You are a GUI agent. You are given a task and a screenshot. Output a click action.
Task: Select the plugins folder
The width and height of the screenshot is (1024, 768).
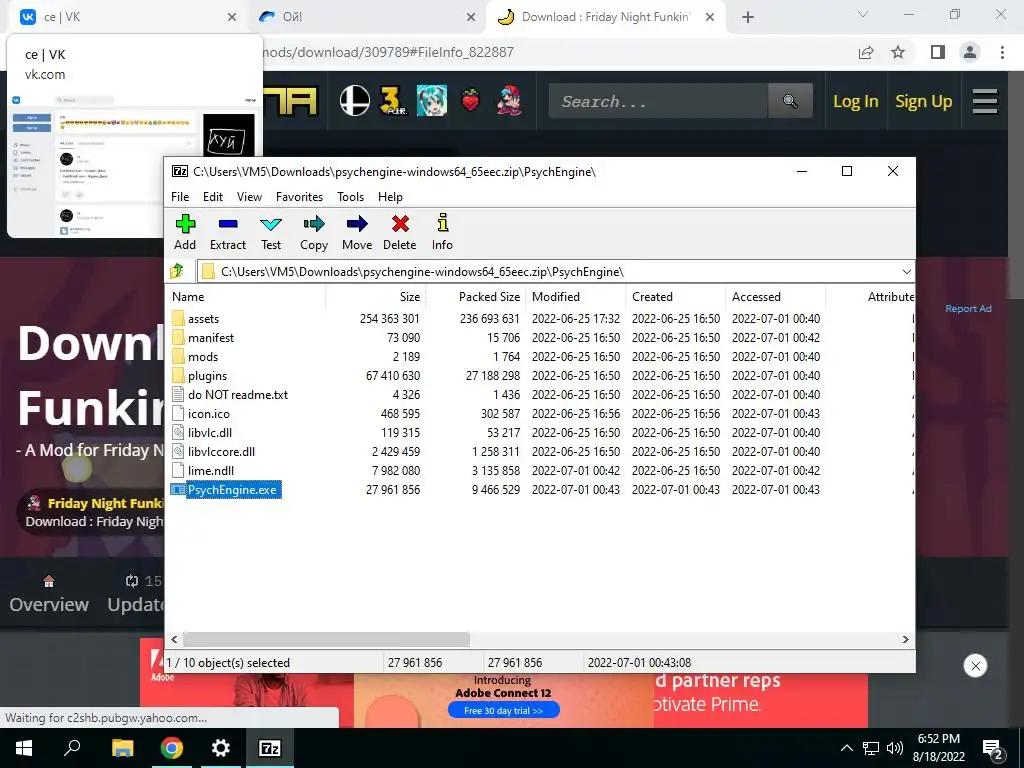click(207, 376)
